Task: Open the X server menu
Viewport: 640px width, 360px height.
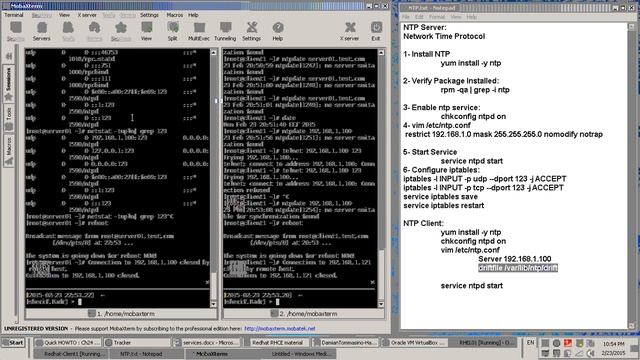Action: tap(87, 15)
